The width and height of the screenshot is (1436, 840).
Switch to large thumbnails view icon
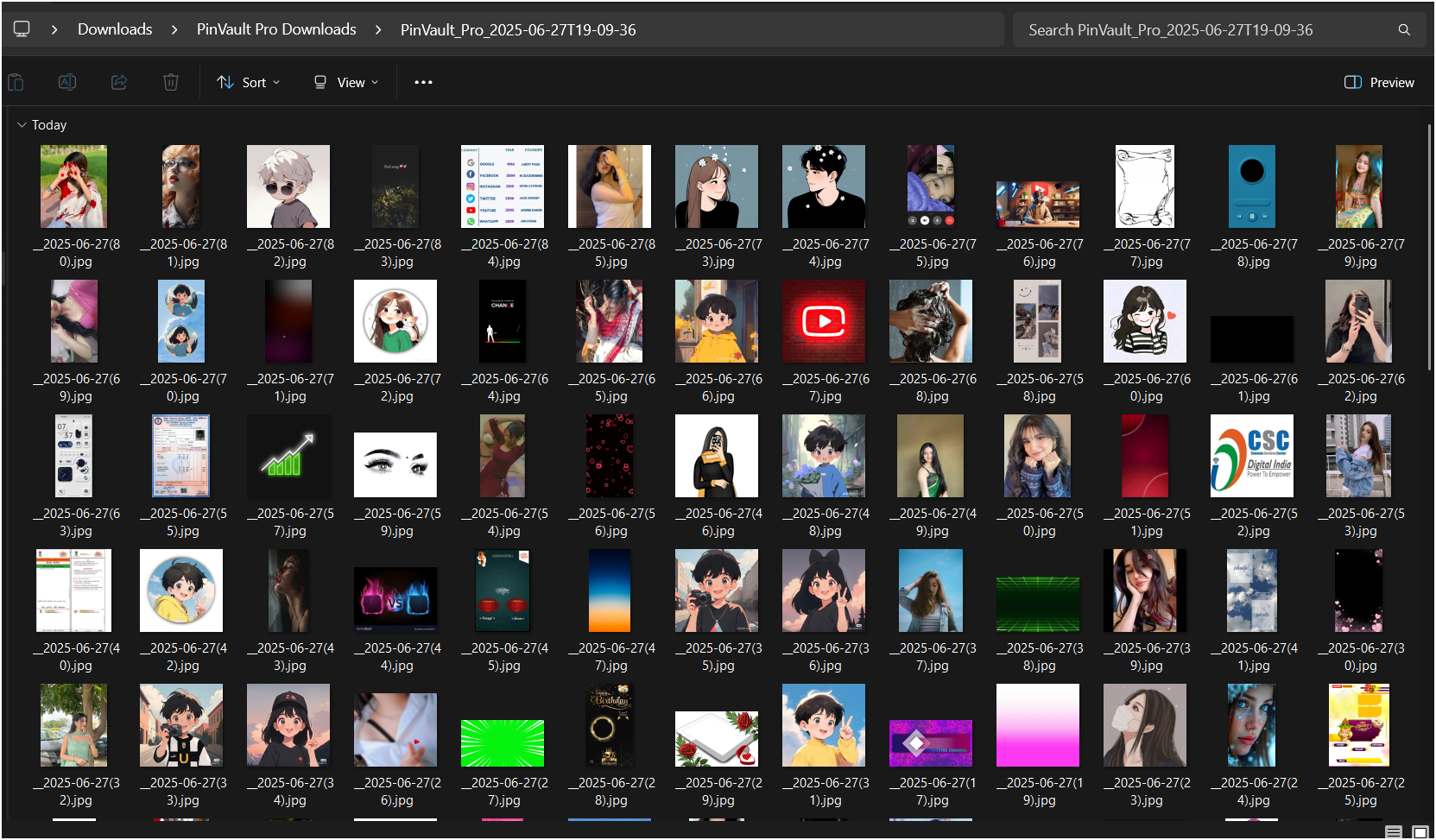click(x=1420, y=831)
